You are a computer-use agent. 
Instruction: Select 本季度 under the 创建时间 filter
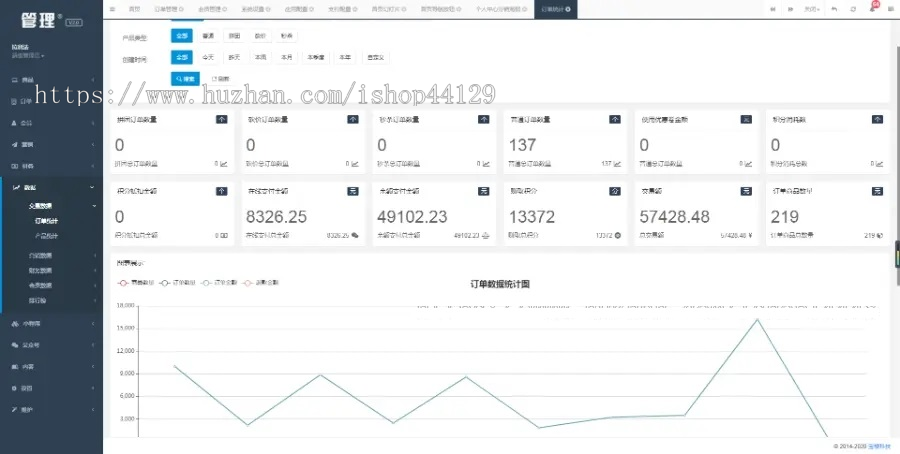315,57
